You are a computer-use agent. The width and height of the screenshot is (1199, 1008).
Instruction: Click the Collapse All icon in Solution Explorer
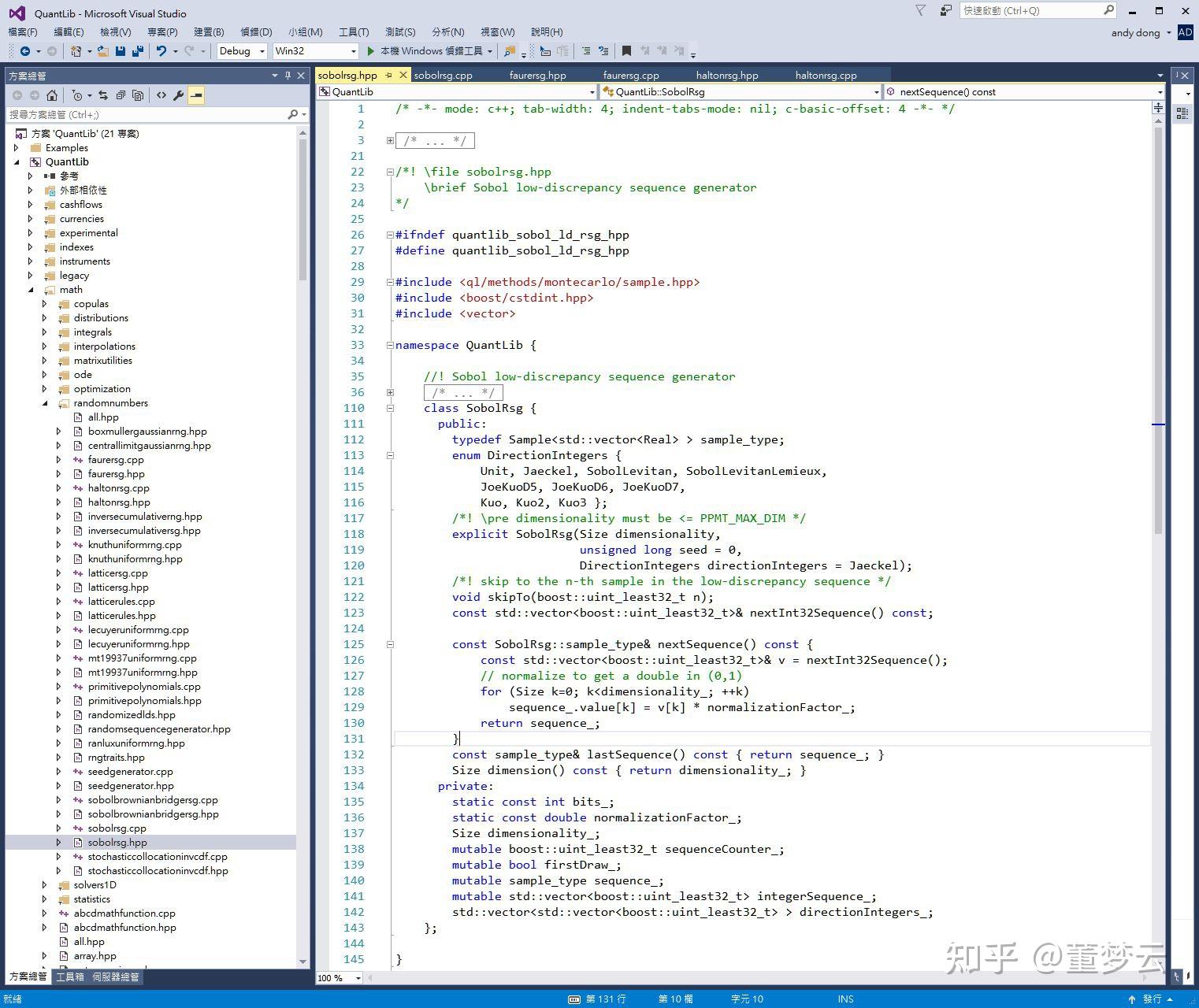tap(121, 95)
